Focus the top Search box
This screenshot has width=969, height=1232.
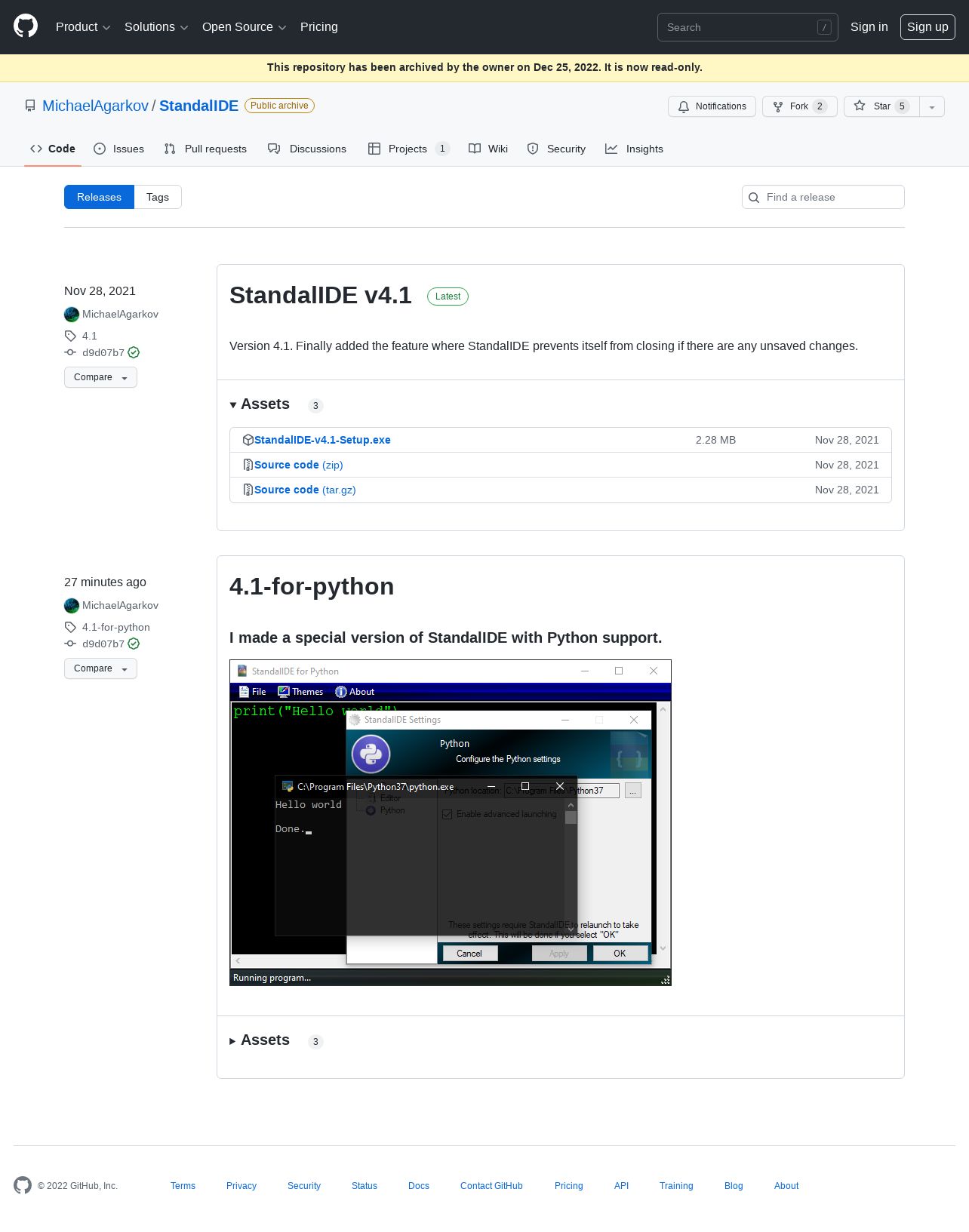point(747,27)
